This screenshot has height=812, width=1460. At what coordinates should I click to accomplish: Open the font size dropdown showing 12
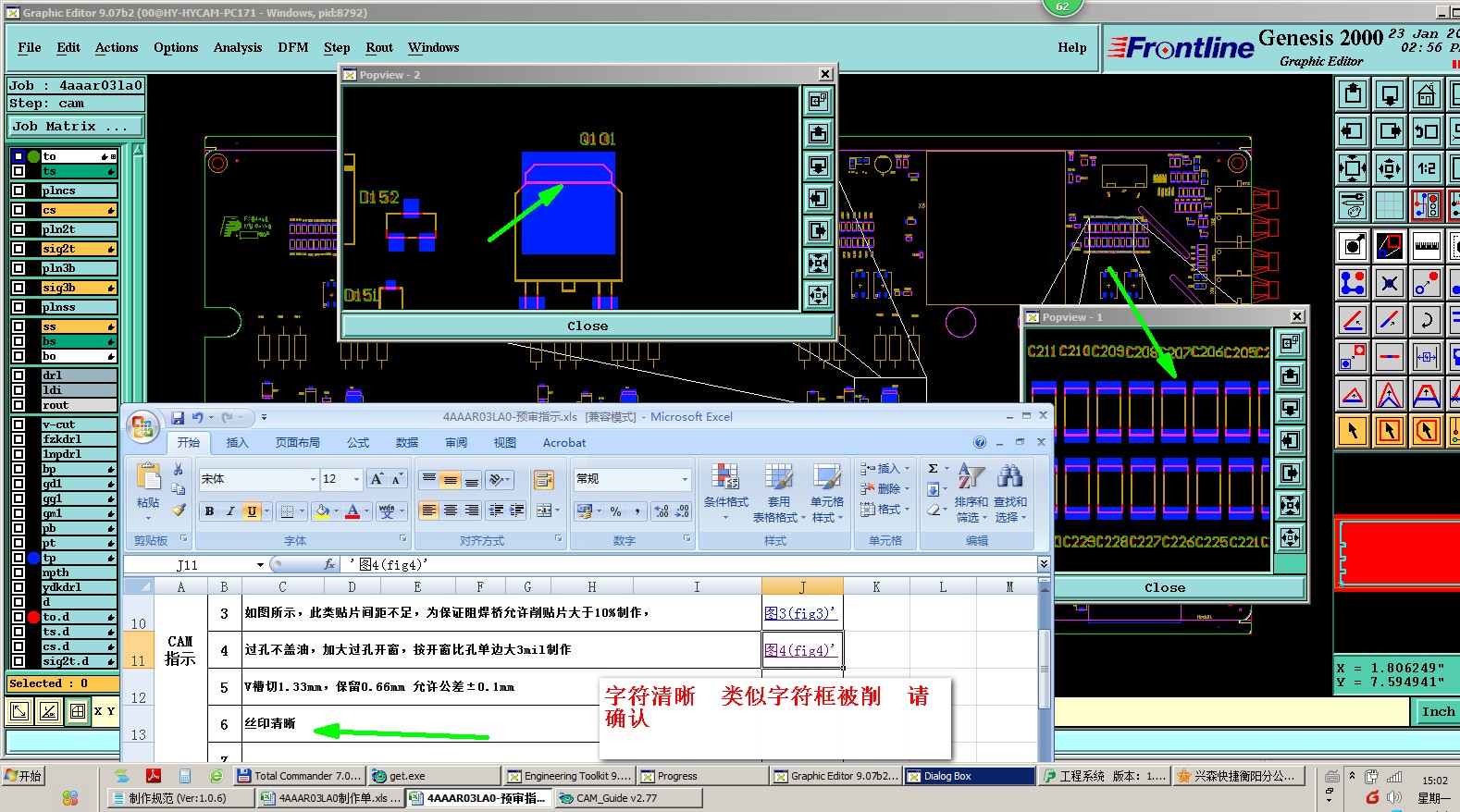pyautogui.click(x=356, y=479)
